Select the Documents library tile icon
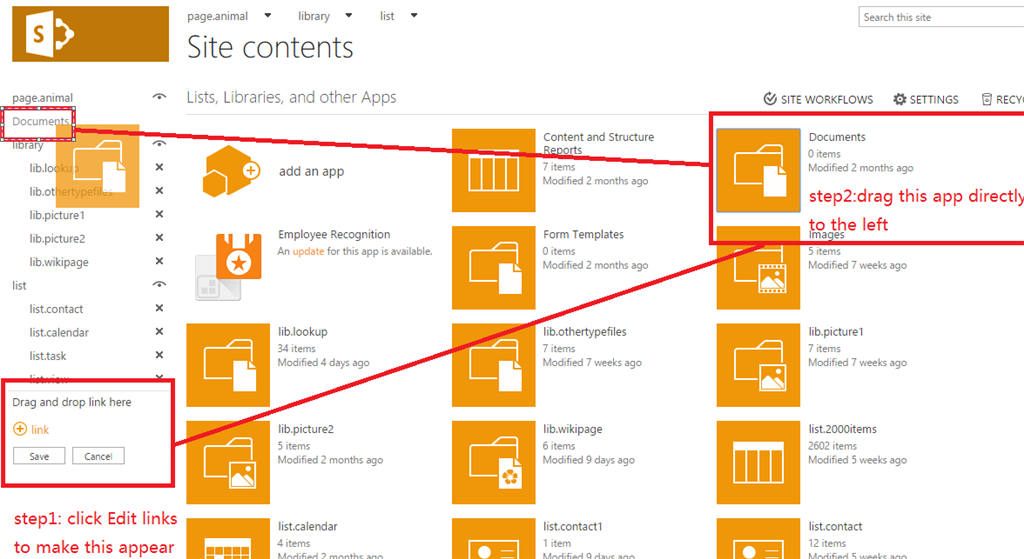Screen dimensions: 1024x559 click(x=758, y=170)
